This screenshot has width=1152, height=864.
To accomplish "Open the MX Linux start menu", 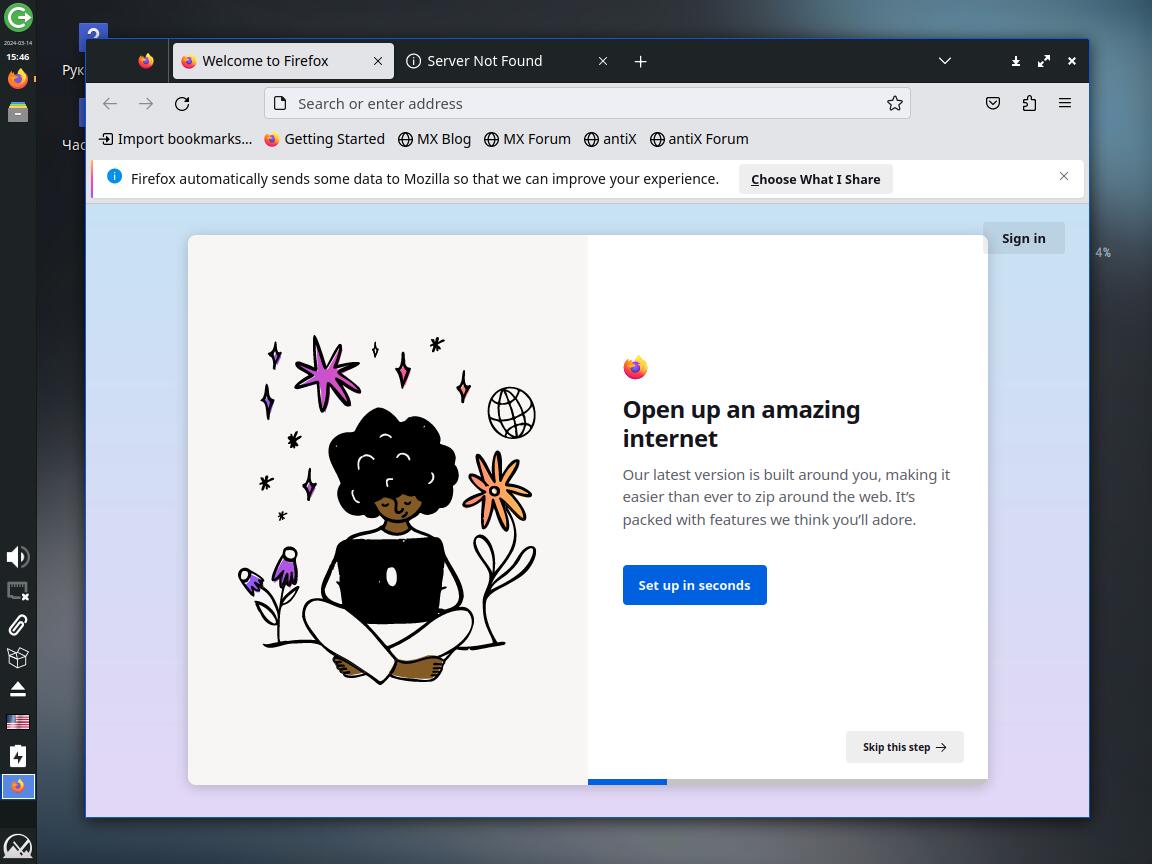I will point(18,847).
